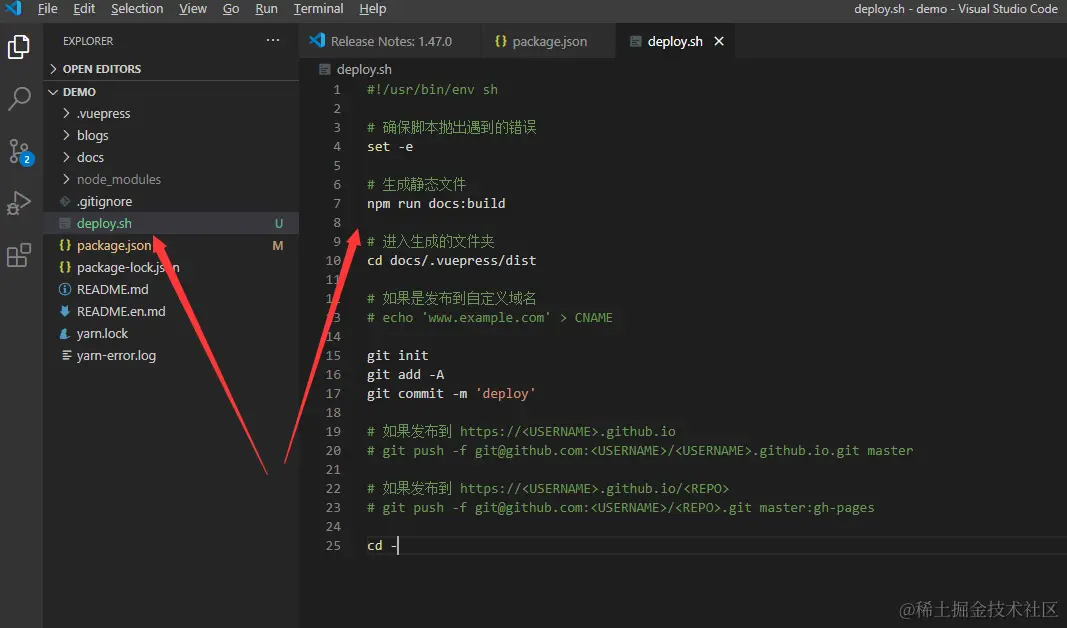Click line number 17 in the gutter
Image resolution: width=1067 pixels, height=628 pixels.
333,393
